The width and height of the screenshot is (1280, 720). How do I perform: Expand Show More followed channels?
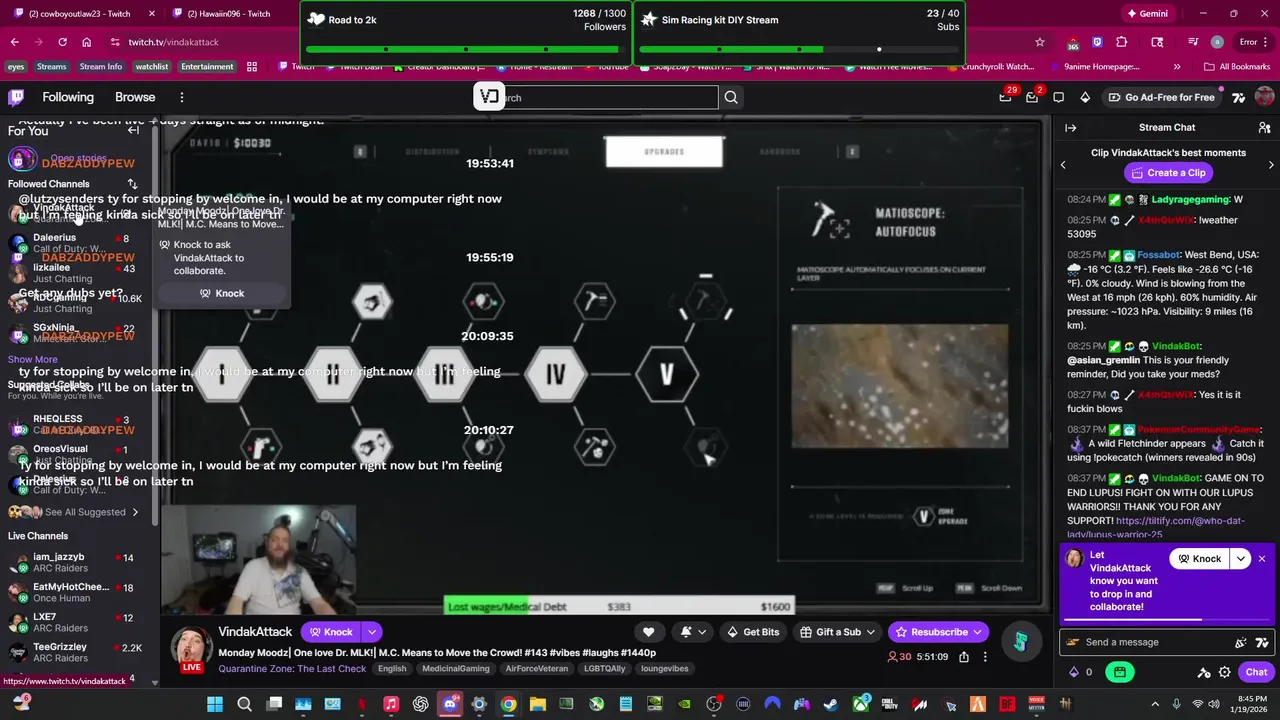33,359
